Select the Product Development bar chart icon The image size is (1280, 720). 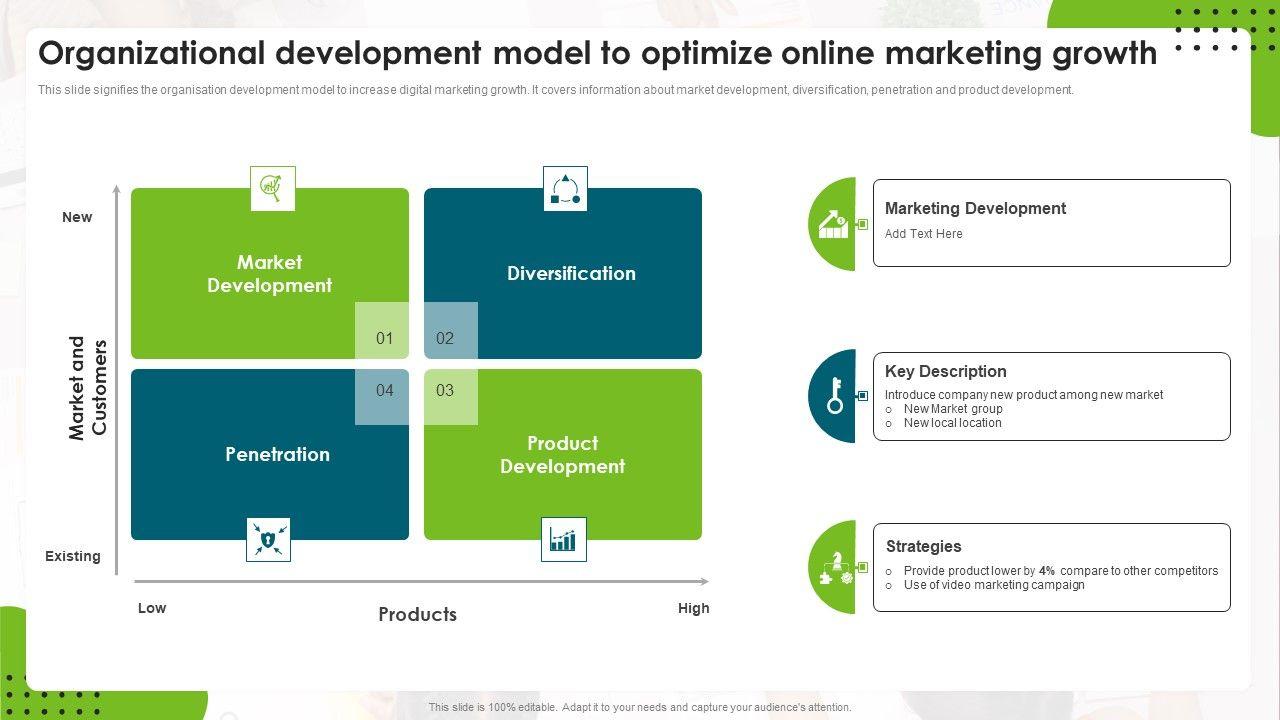(563, 540)
